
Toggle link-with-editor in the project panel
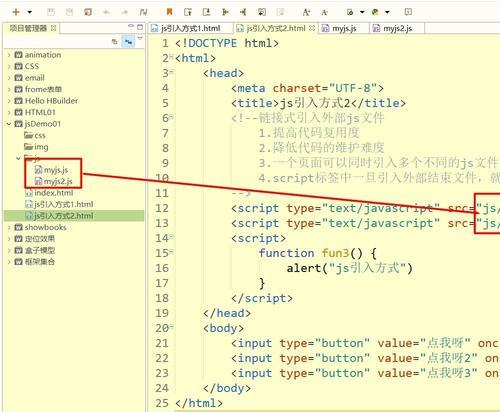[128, 42]
